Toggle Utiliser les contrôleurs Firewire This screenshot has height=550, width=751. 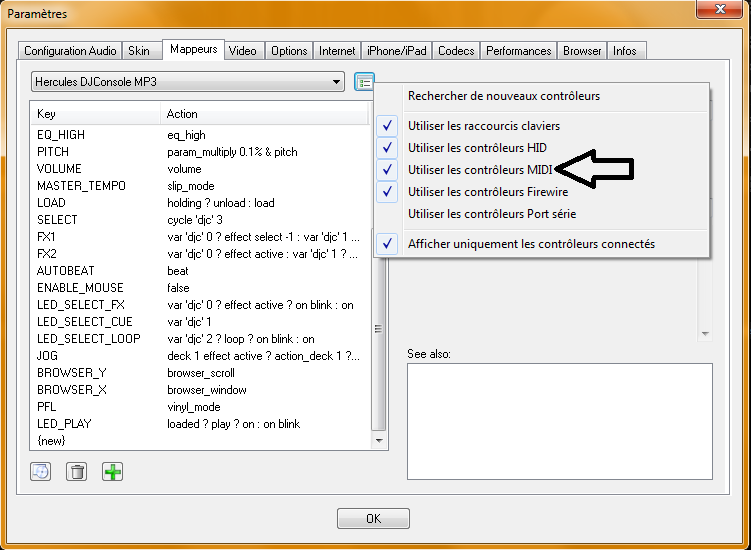[x=541, y=192]
